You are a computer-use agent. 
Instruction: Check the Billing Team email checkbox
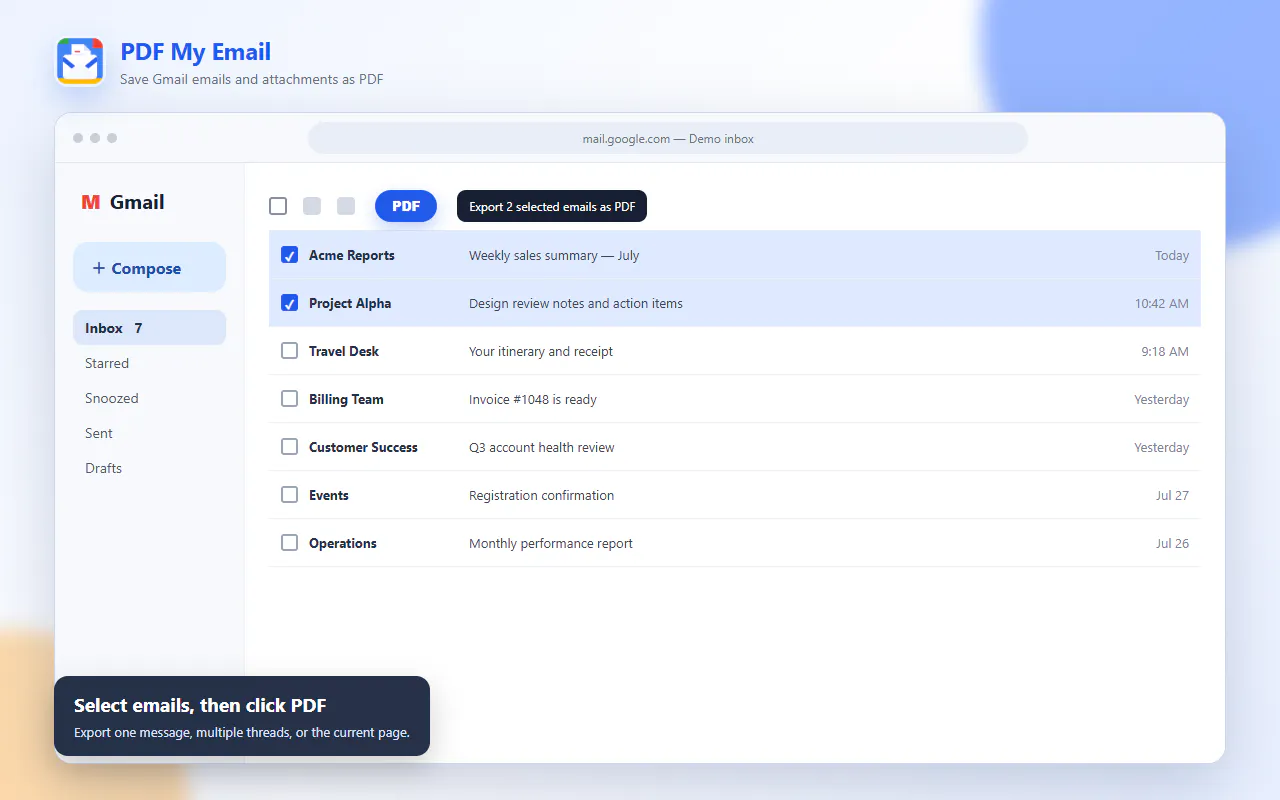click(289, 399)
